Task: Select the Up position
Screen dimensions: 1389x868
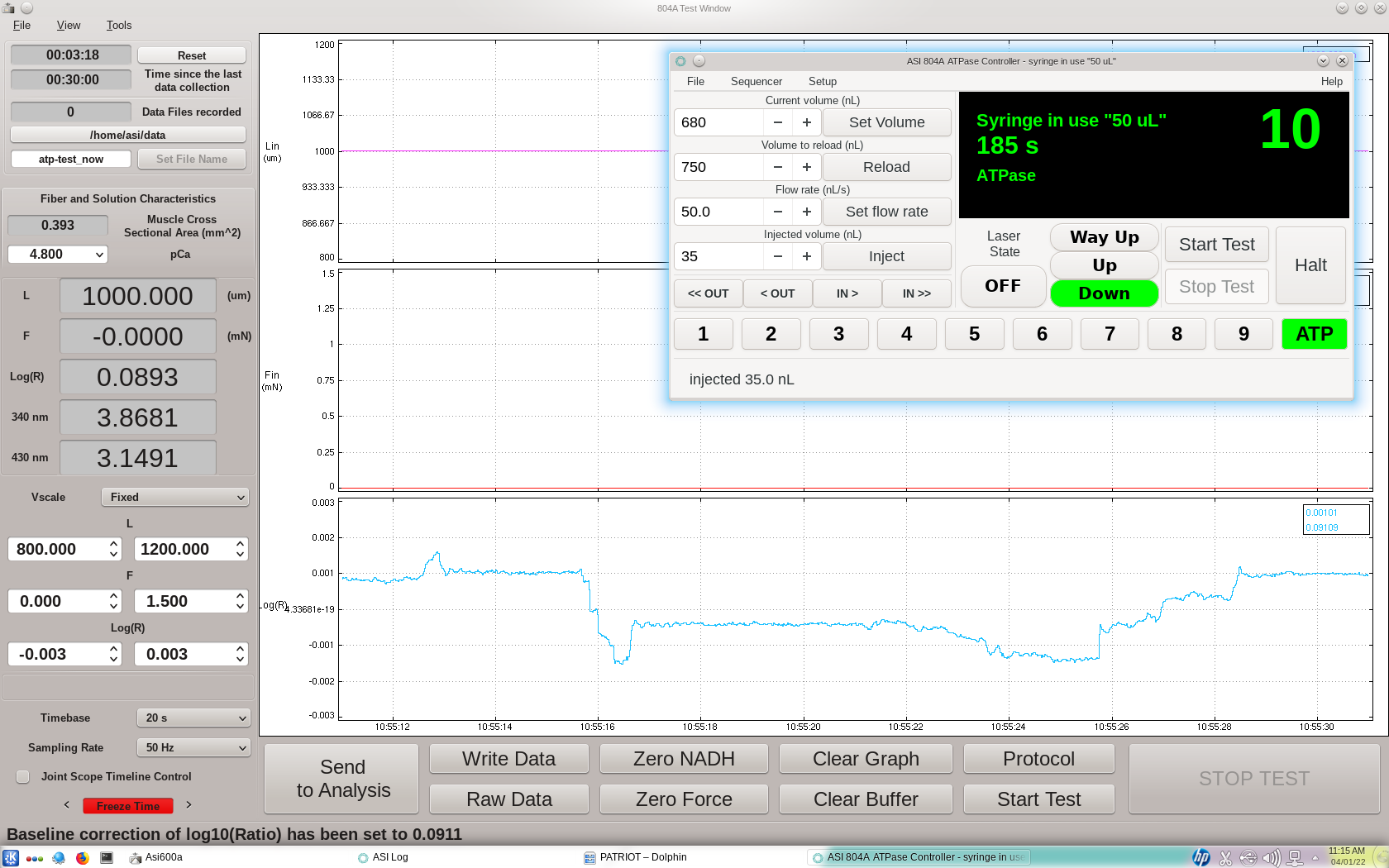Action: [1104, 265]
